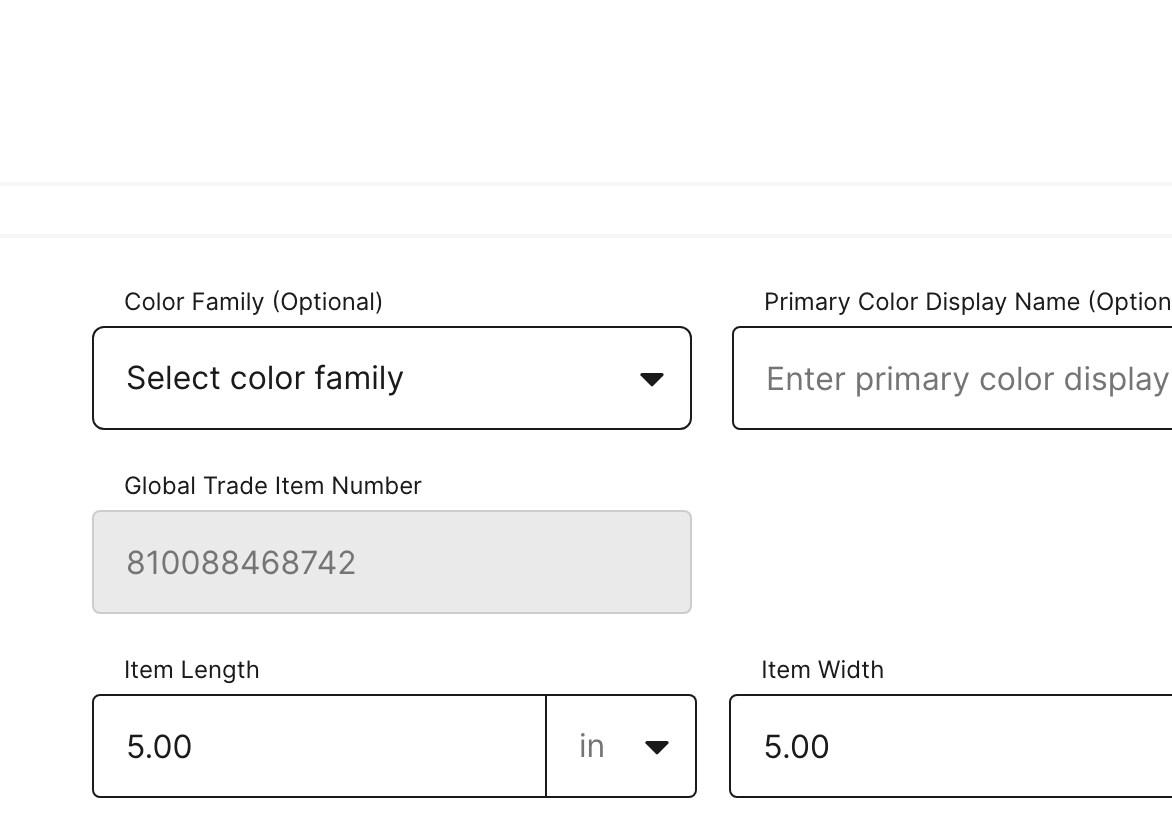Click the Item Width label text
This screenshot has height=828, width=1172.
tap(822, 670)
